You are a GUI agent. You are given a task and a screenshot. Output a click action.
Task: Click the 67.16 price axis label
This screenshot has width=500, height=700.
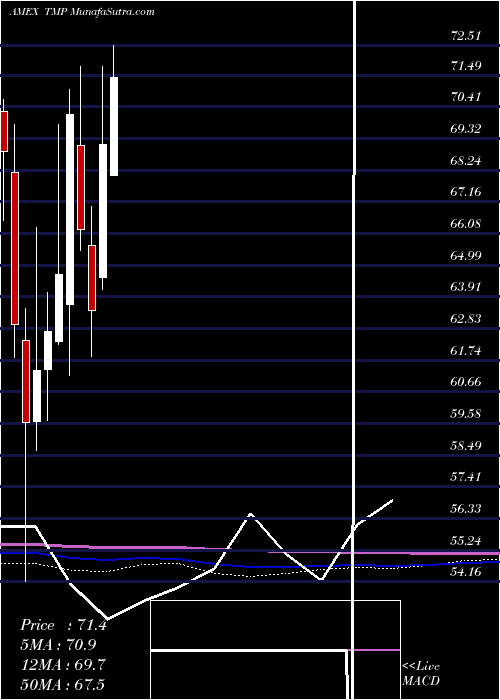coord(467,192)
